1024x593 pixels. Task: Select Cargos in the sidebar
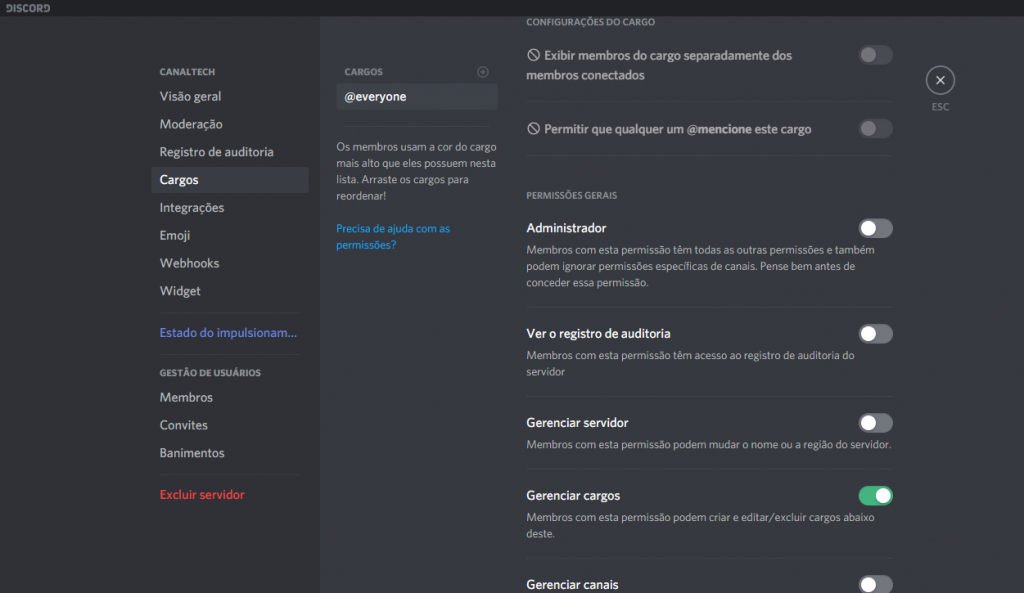pyautogui.click(x=230, y=180)
